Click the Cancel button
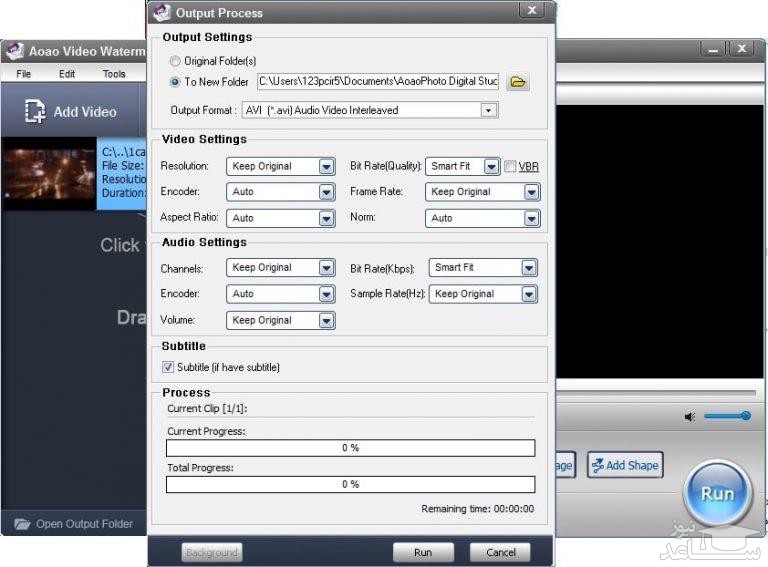768x567 pixels. coord(501,552)
